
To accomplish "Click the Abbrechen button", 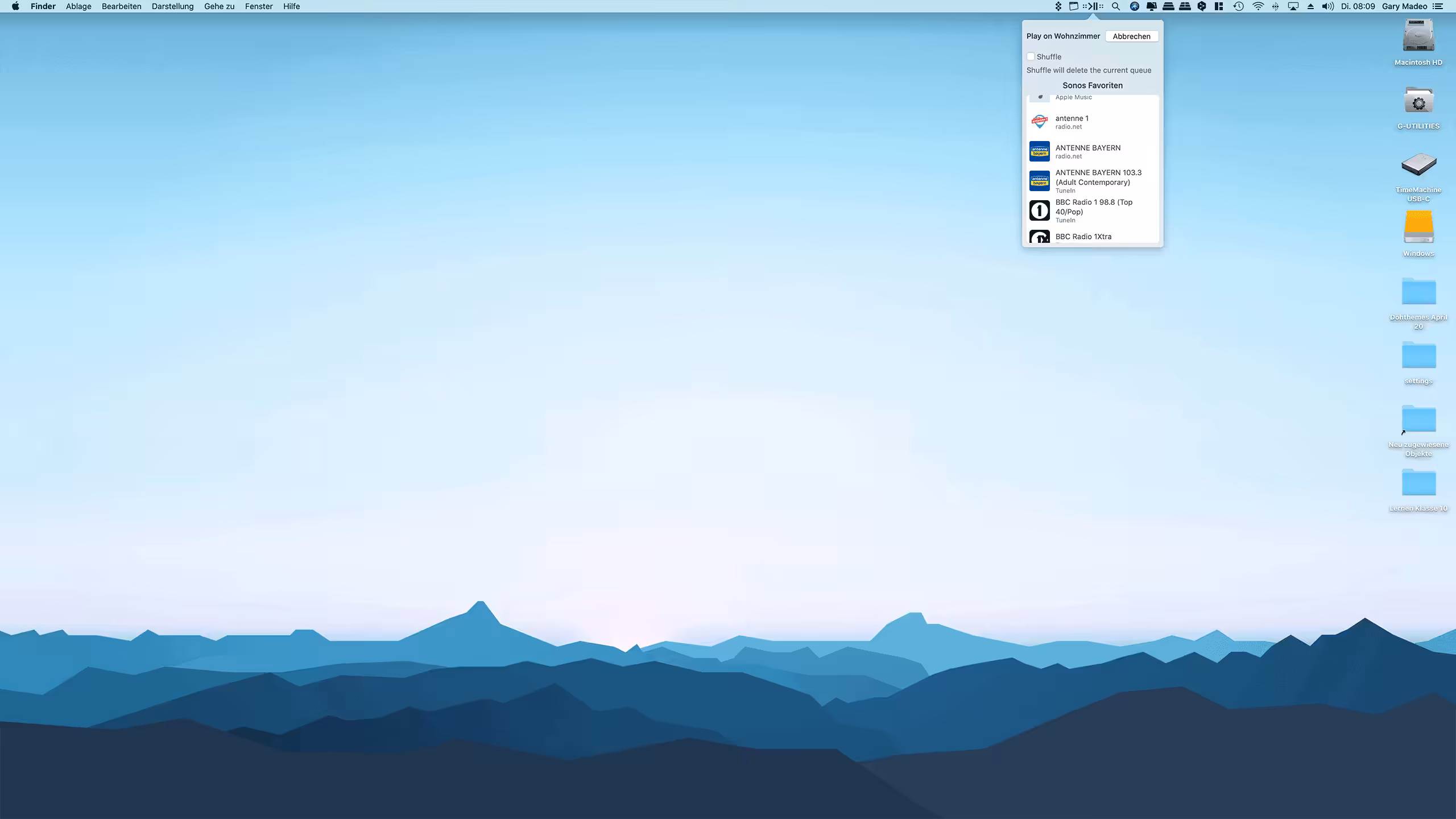I will pos(1131,36).
